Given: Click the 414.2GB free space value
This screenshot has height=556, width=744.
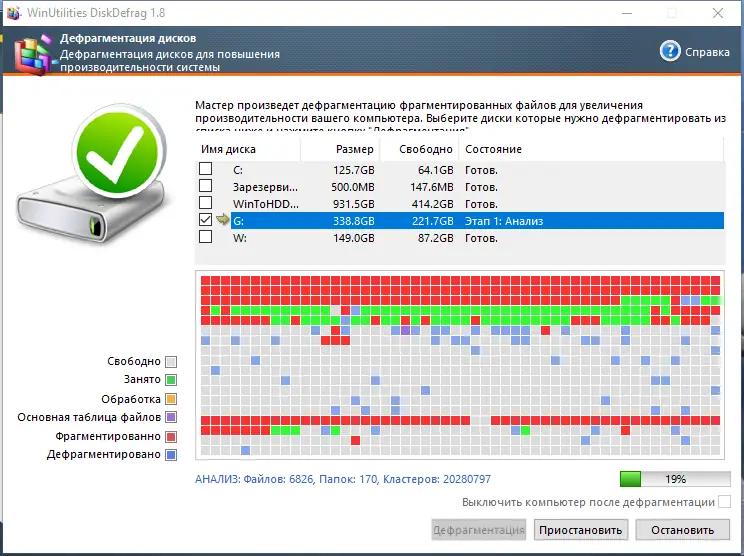Looking at the screenshot, I should (433, 204).
